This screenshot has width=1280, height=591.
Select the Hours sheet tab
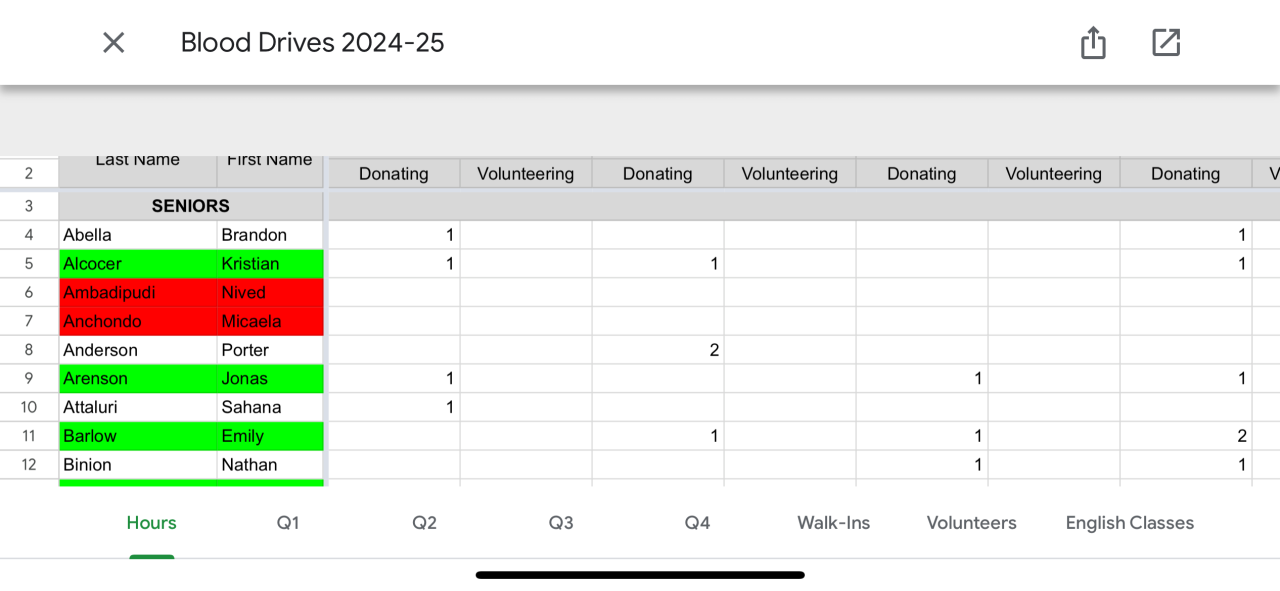(151, 523)
